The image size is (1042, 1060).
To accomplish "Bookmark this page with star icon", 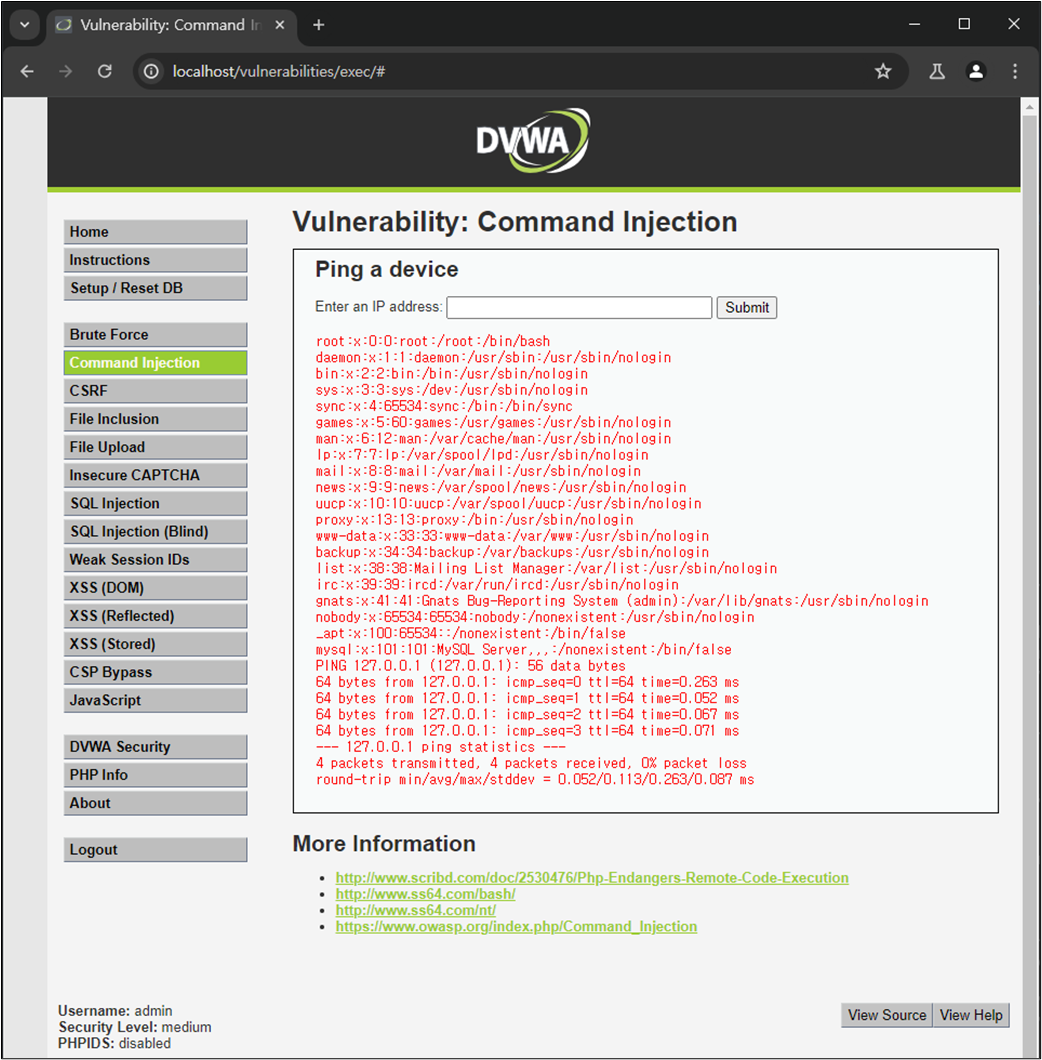I will point(883,71).
